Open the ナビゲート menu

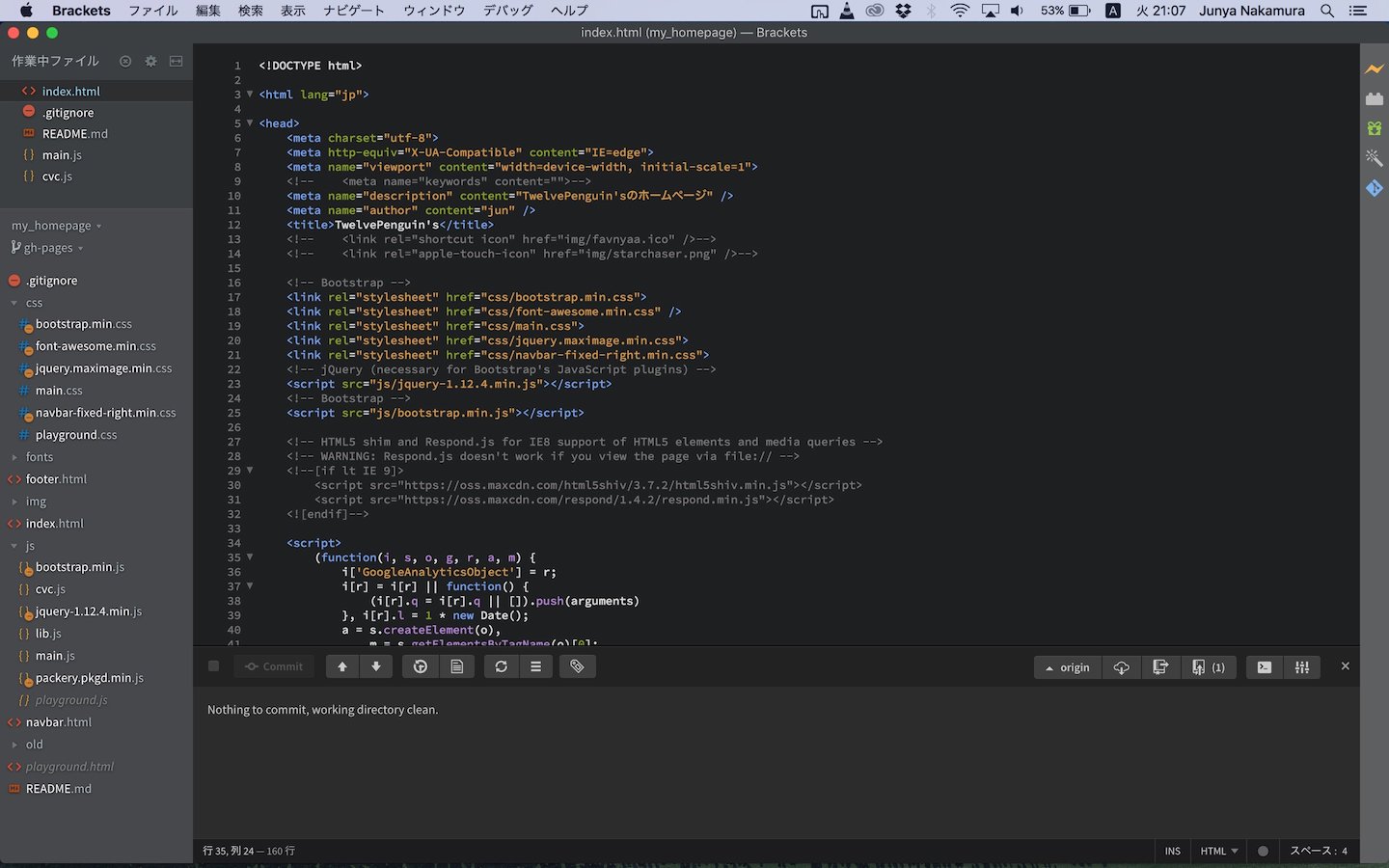click(353, 11)
